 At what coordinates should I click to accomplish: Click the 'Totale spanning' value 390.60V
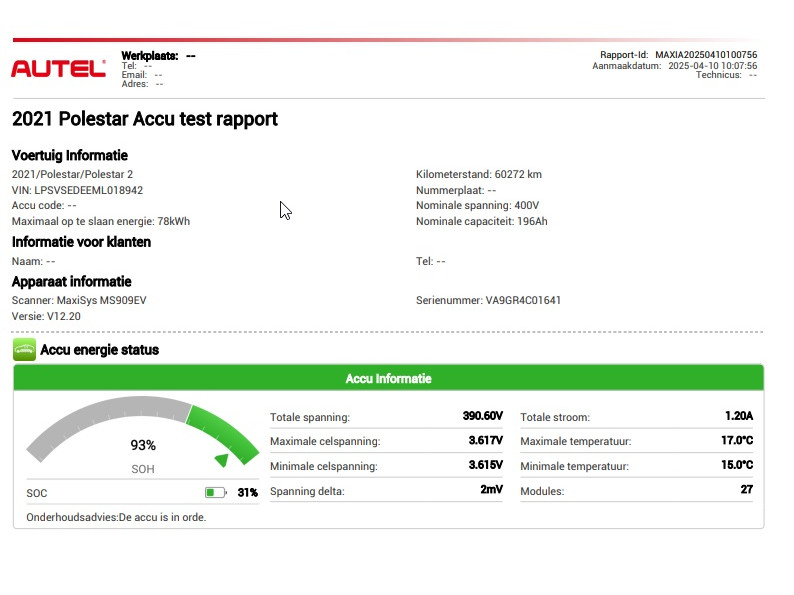click(x=483, y=416)
